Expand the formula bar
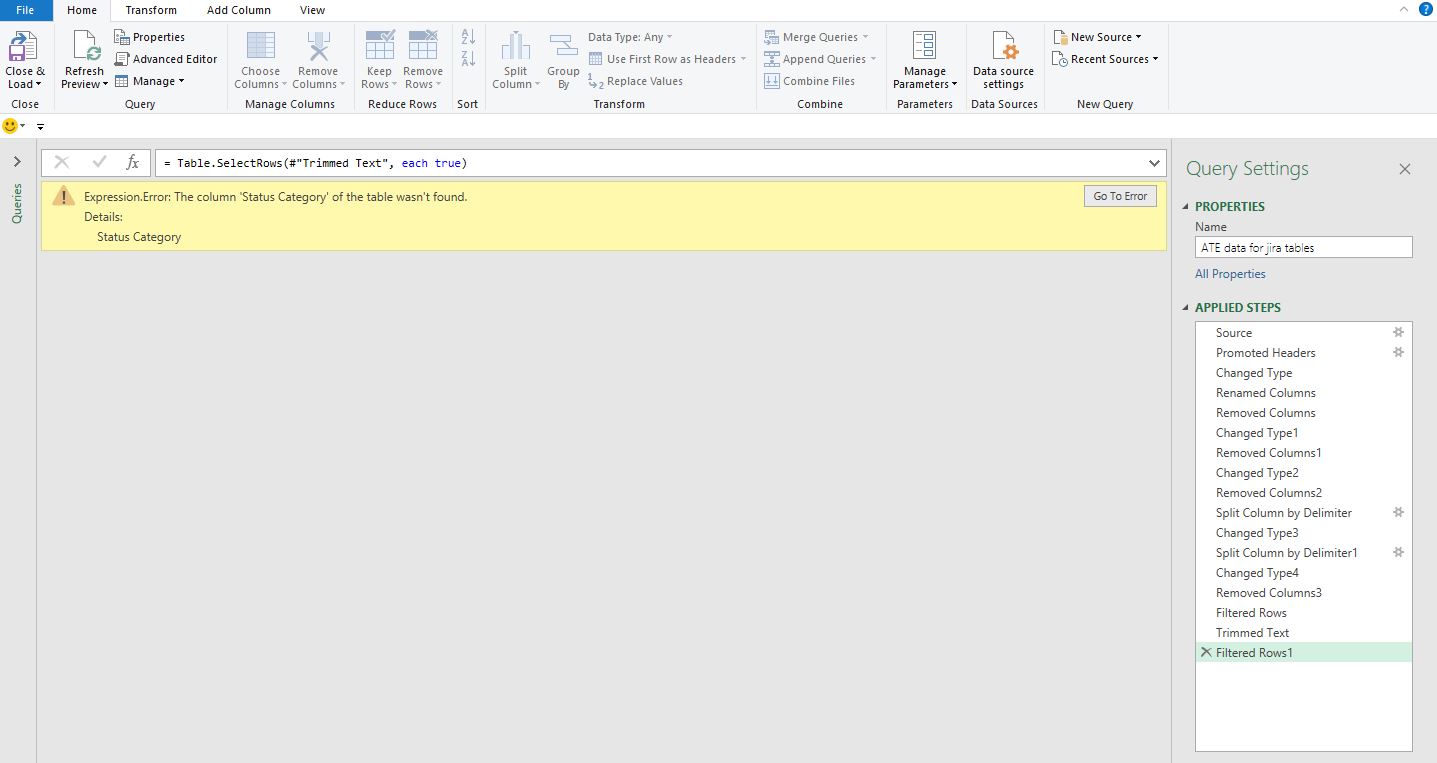The height and width of the screenshot is (763, 1437). [1154, 162]
